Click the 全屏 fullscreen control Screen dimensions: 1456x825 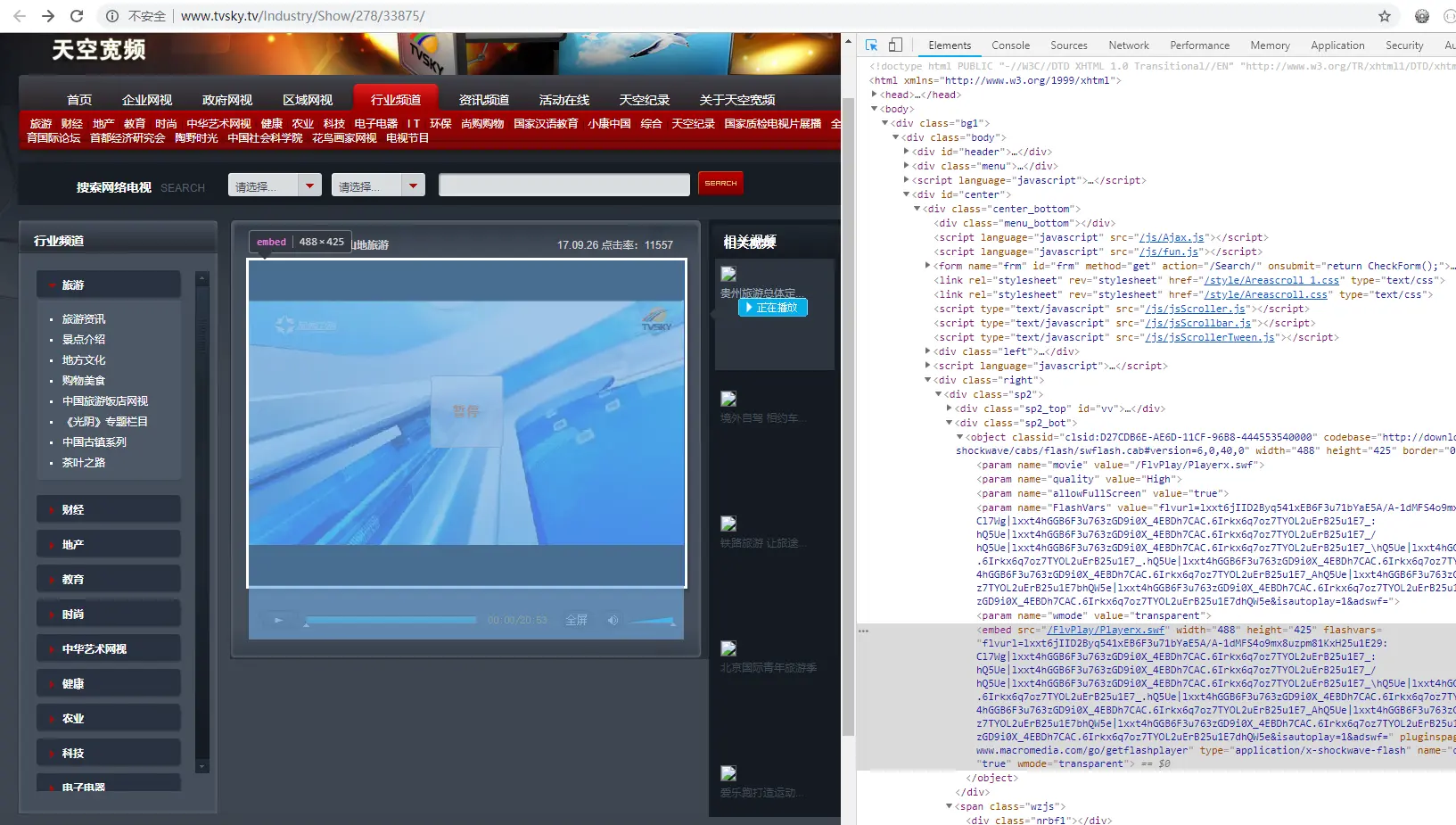click(x=576, y=620)
